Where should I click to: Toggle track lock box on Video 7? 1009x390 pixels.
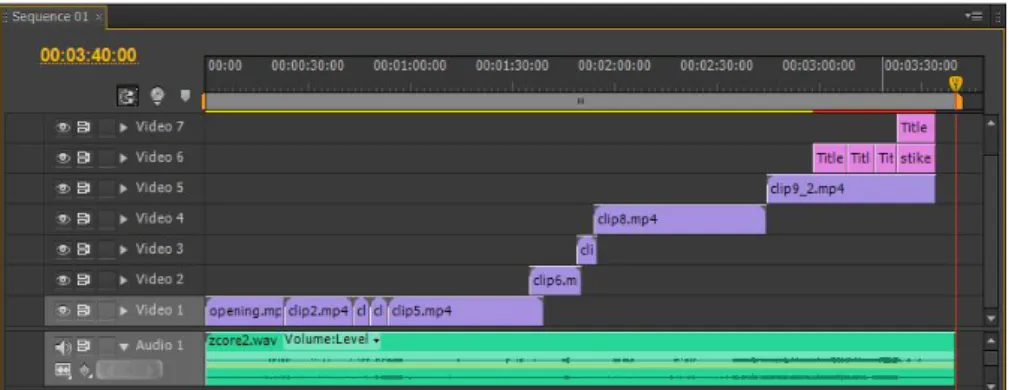pyautogui.click(x=107, y=127)
